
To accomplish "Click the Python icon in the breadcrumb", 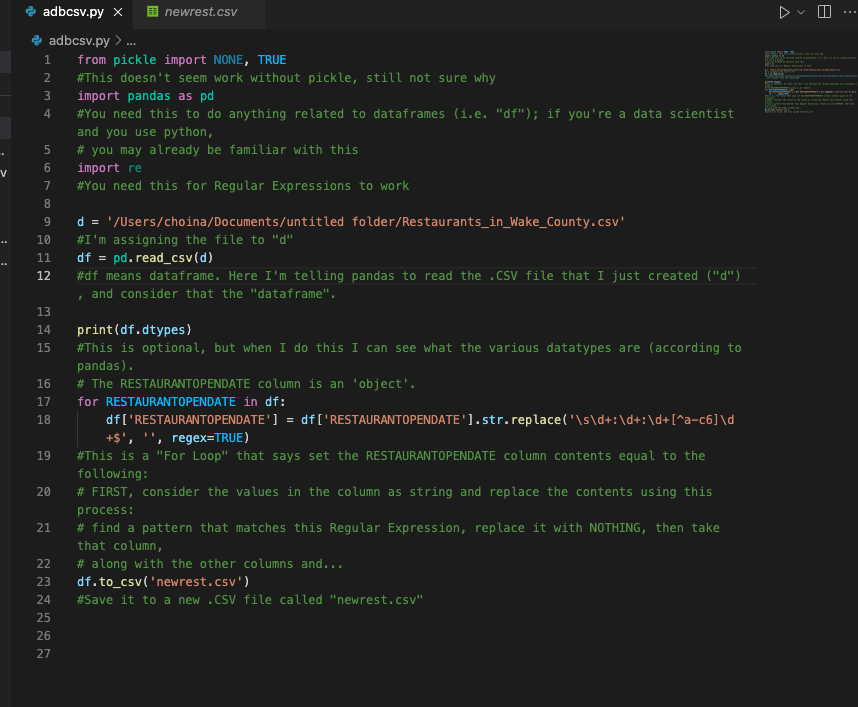I will click(37, 40).
